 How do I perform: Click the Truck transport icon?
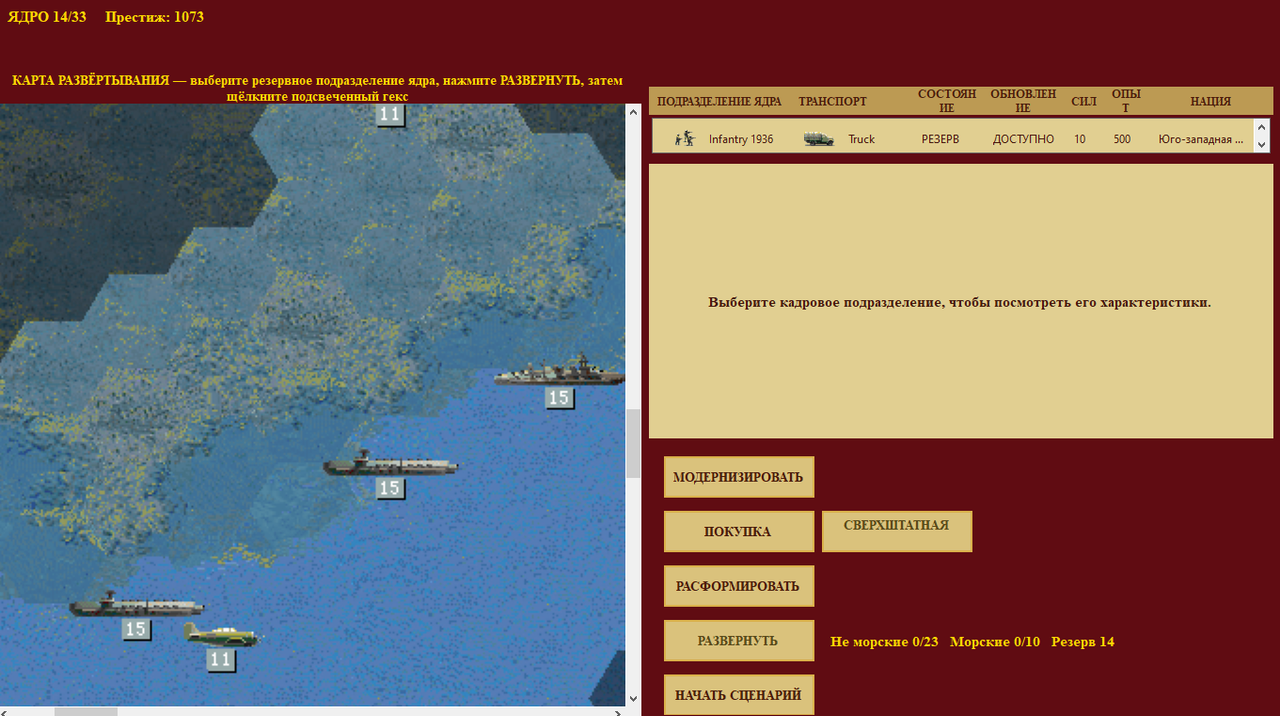point(819,139)
